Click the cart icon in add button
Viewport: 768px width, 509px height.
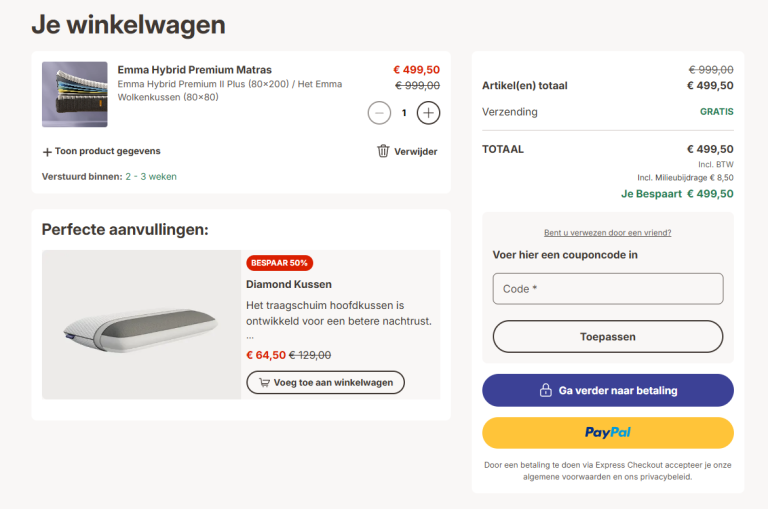264,382
